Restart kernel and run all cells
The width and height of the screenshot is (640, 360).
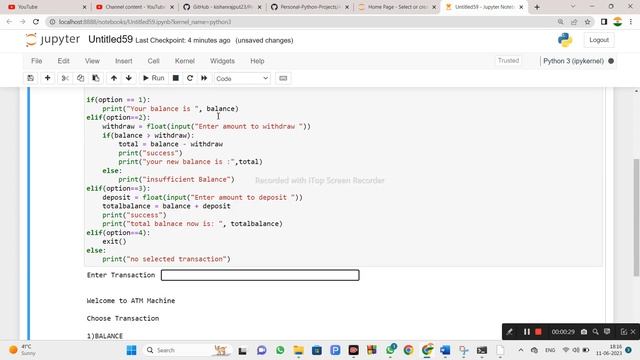point(204,78)
